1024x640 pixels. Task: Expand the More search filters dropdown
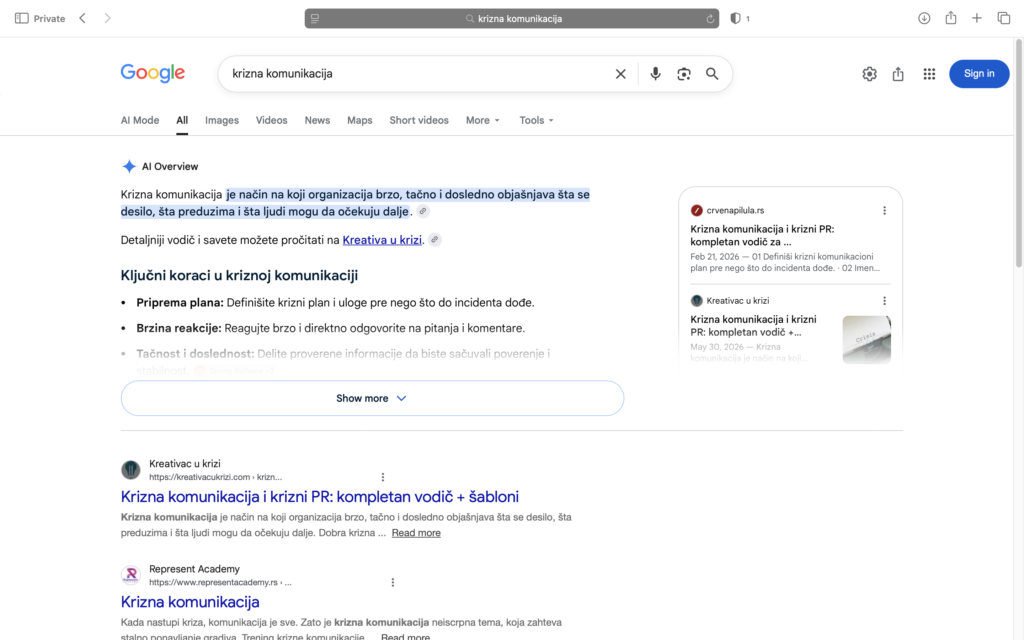tap(483, 120)
